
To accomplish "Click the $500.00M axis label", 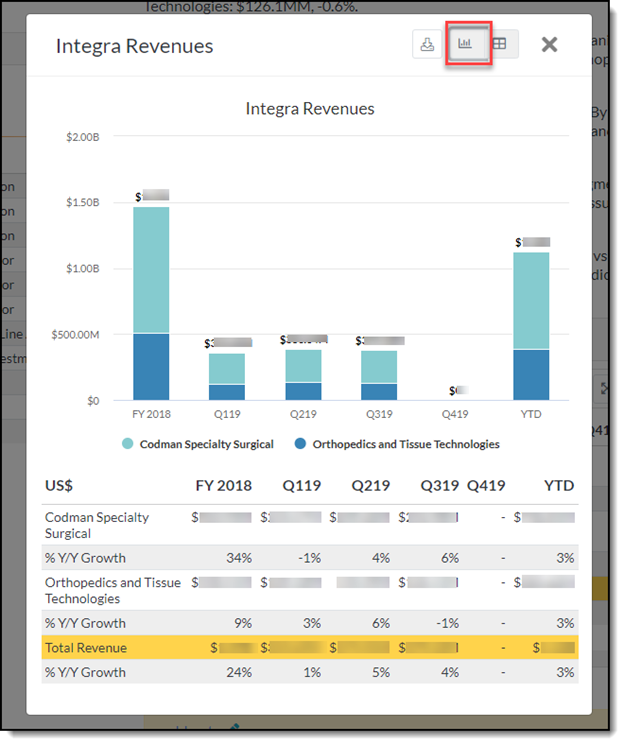I will click(76, 335).
